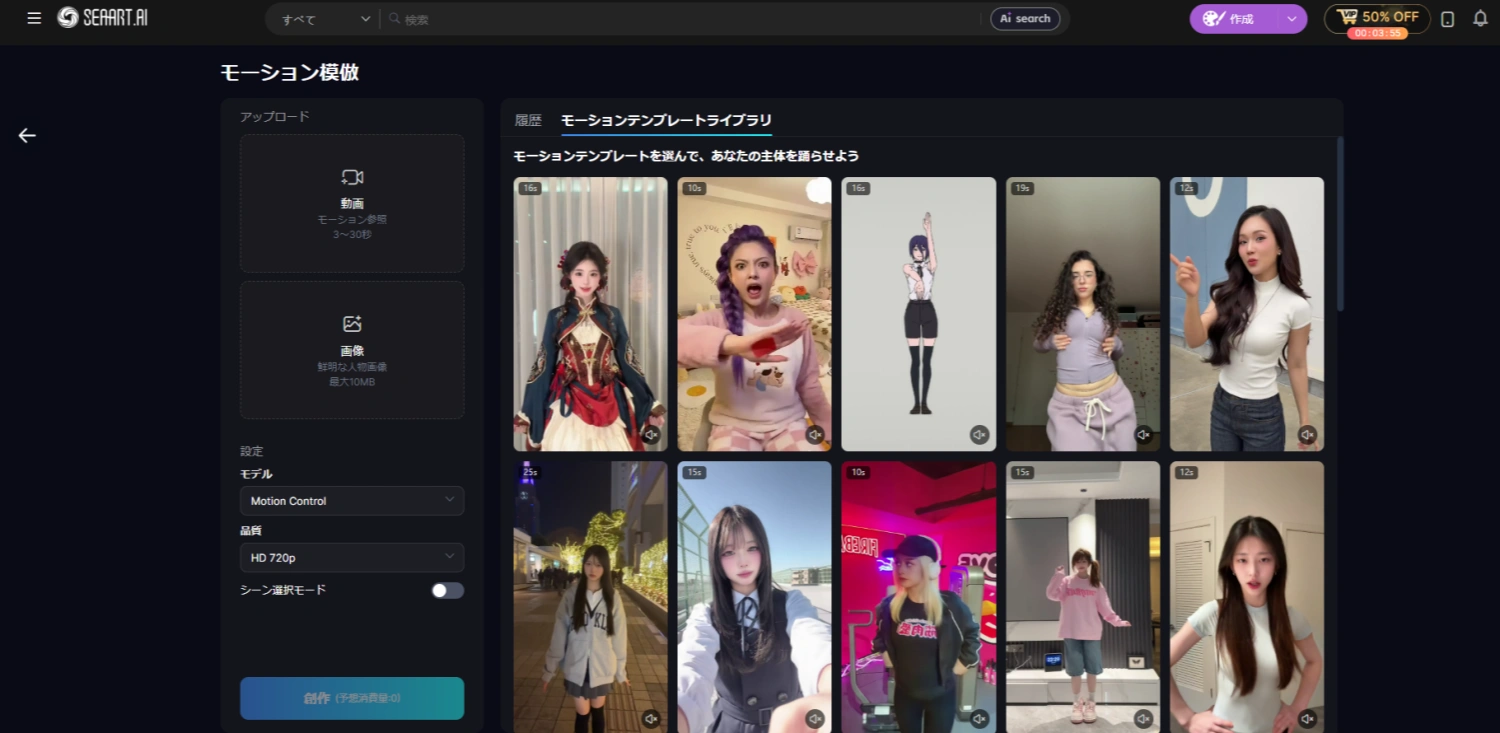This screenshot has width=1500, height=733.
Task: Click the SeaArt.AI logo
Action: coord(102,18)
